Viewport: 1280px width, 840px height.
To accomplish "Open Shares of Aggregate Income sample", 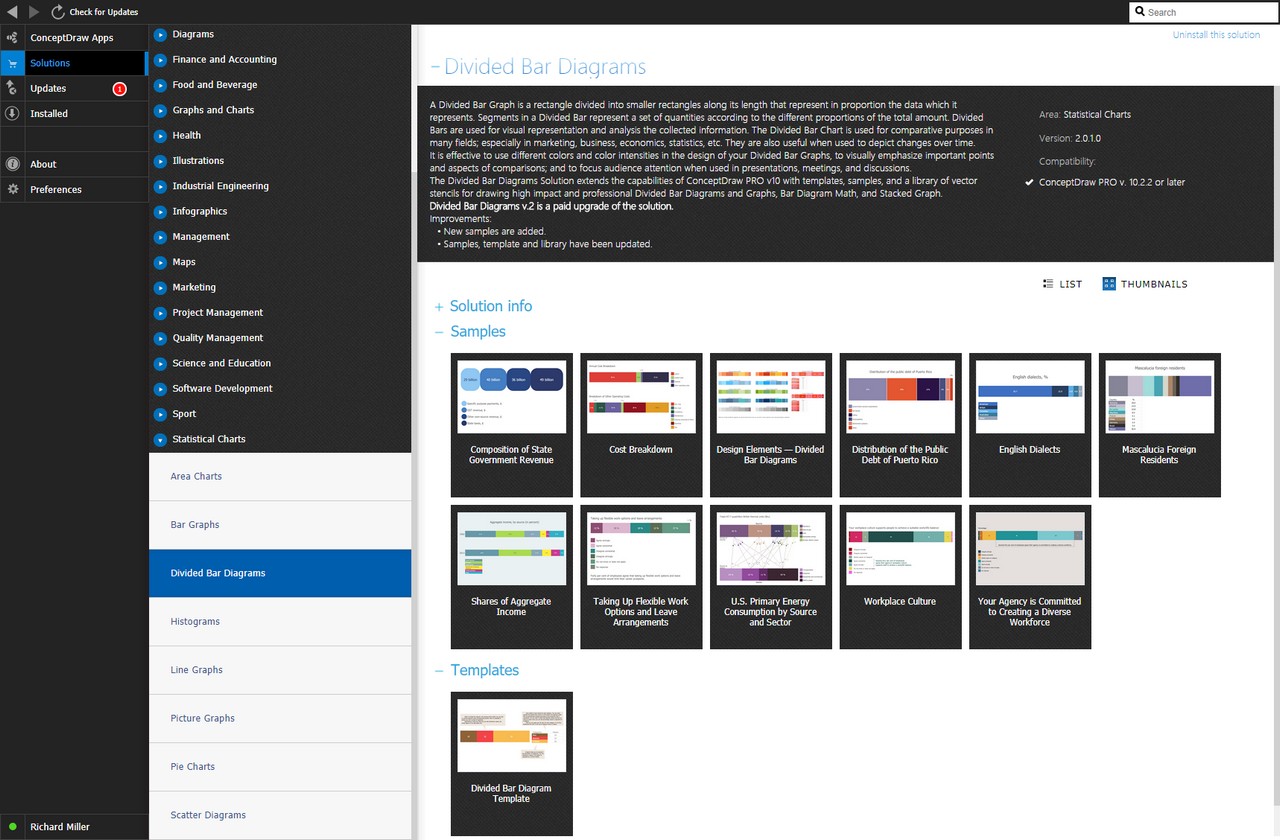I will pyautogui.click(x=512, y=577).
